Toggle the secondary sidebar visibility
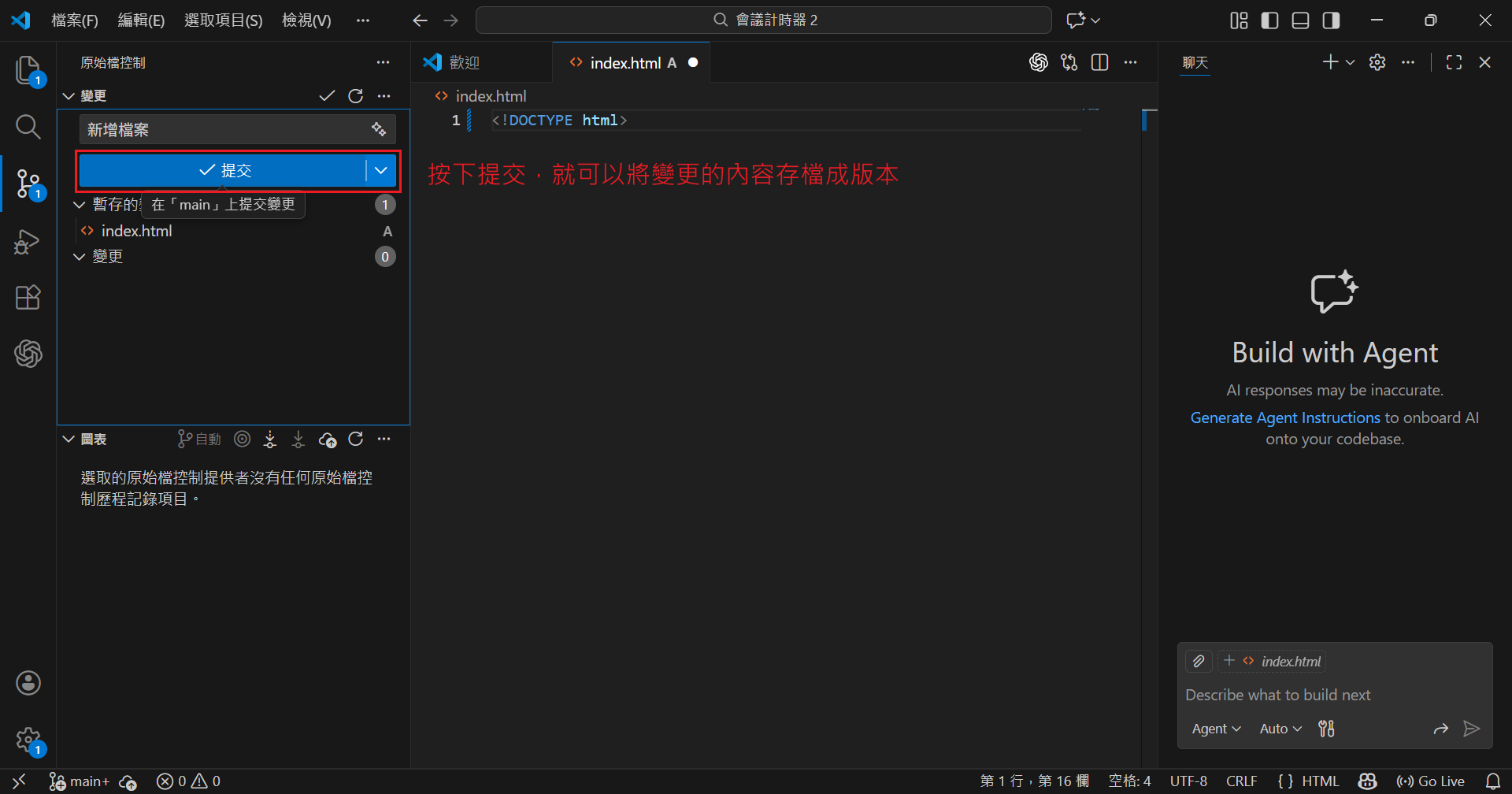This screenshot has width=1512, height=794. [1331, 20]
